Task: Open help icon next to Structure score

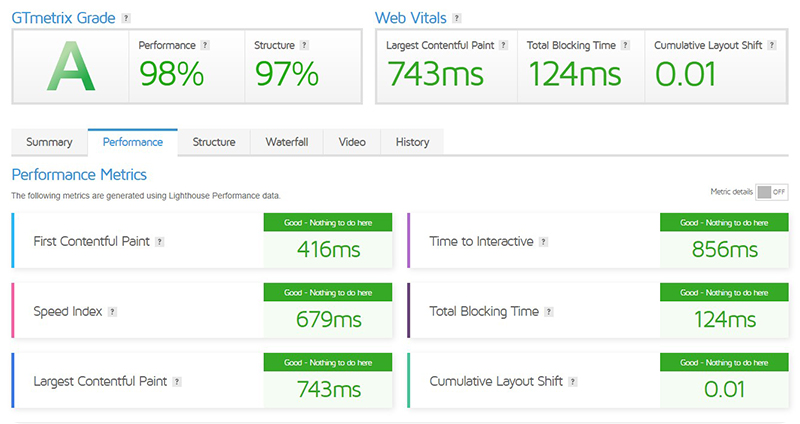Action: (304, 45)
